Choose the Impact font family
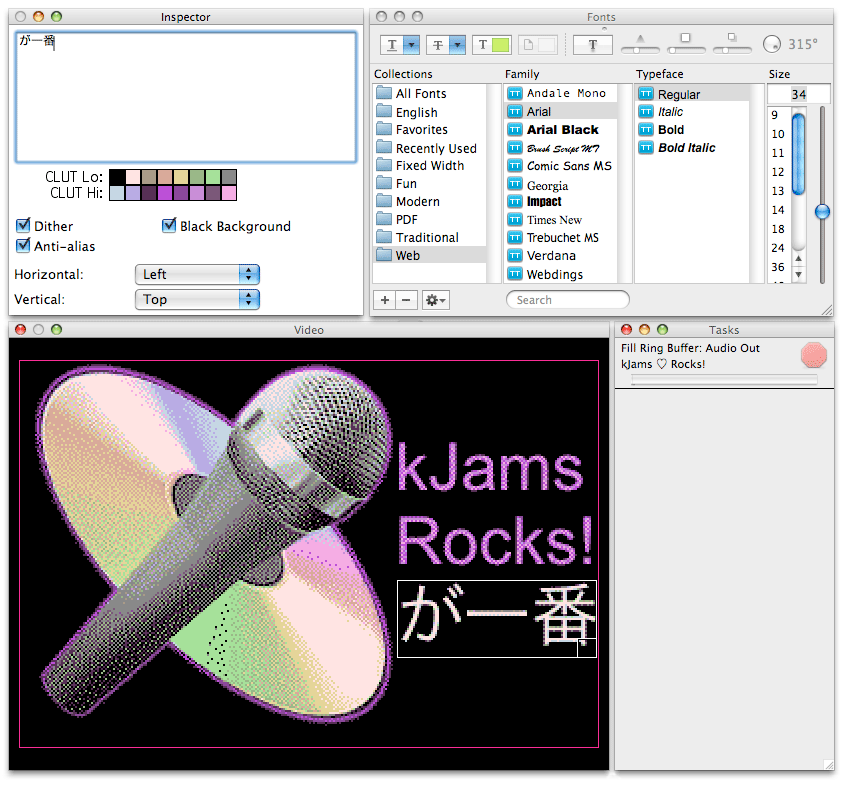 tap(560, 202)
